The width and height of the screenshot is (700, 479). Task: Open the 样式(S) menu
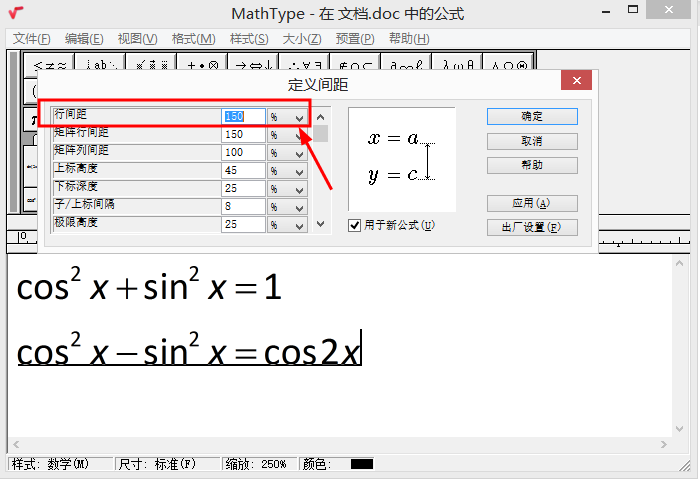249,39
